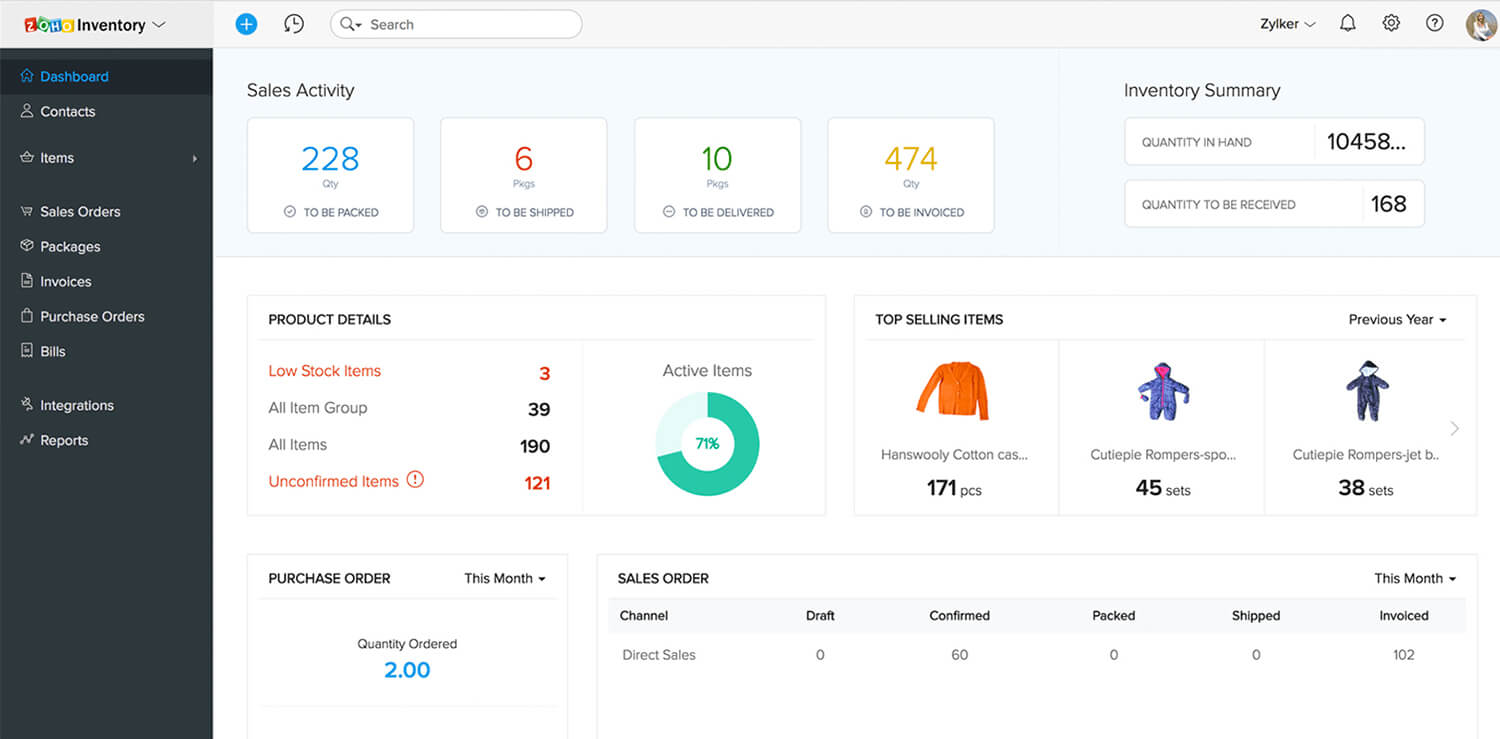Click the help question mark icon

pyautogui.click(x=1434, y=24)
